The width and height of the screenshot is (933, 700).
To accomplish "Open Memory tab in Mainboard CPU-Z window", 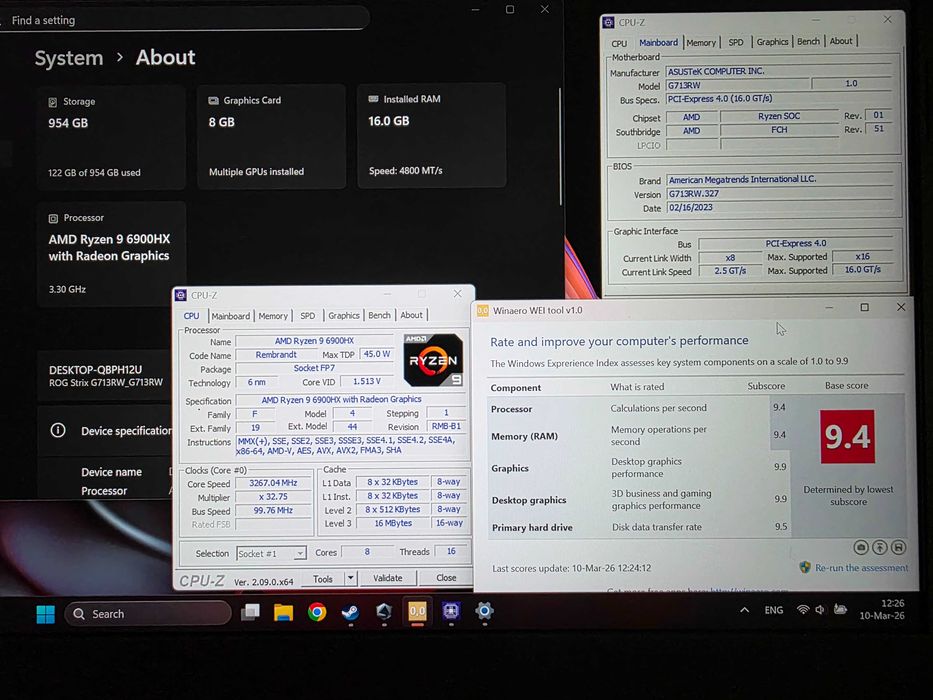I will [x=701, y=42].
